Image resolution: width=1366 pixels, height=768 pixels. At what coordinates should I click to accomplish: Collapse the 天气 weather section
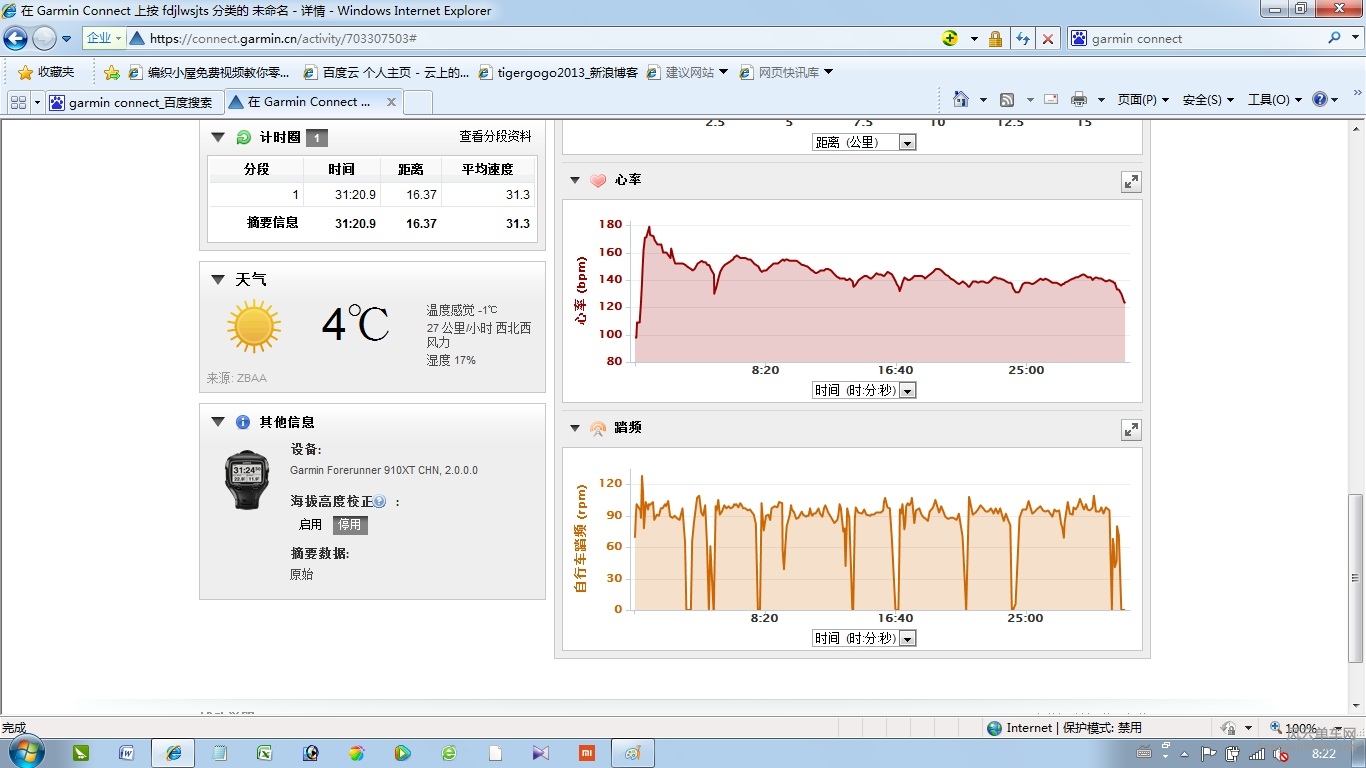218,280
